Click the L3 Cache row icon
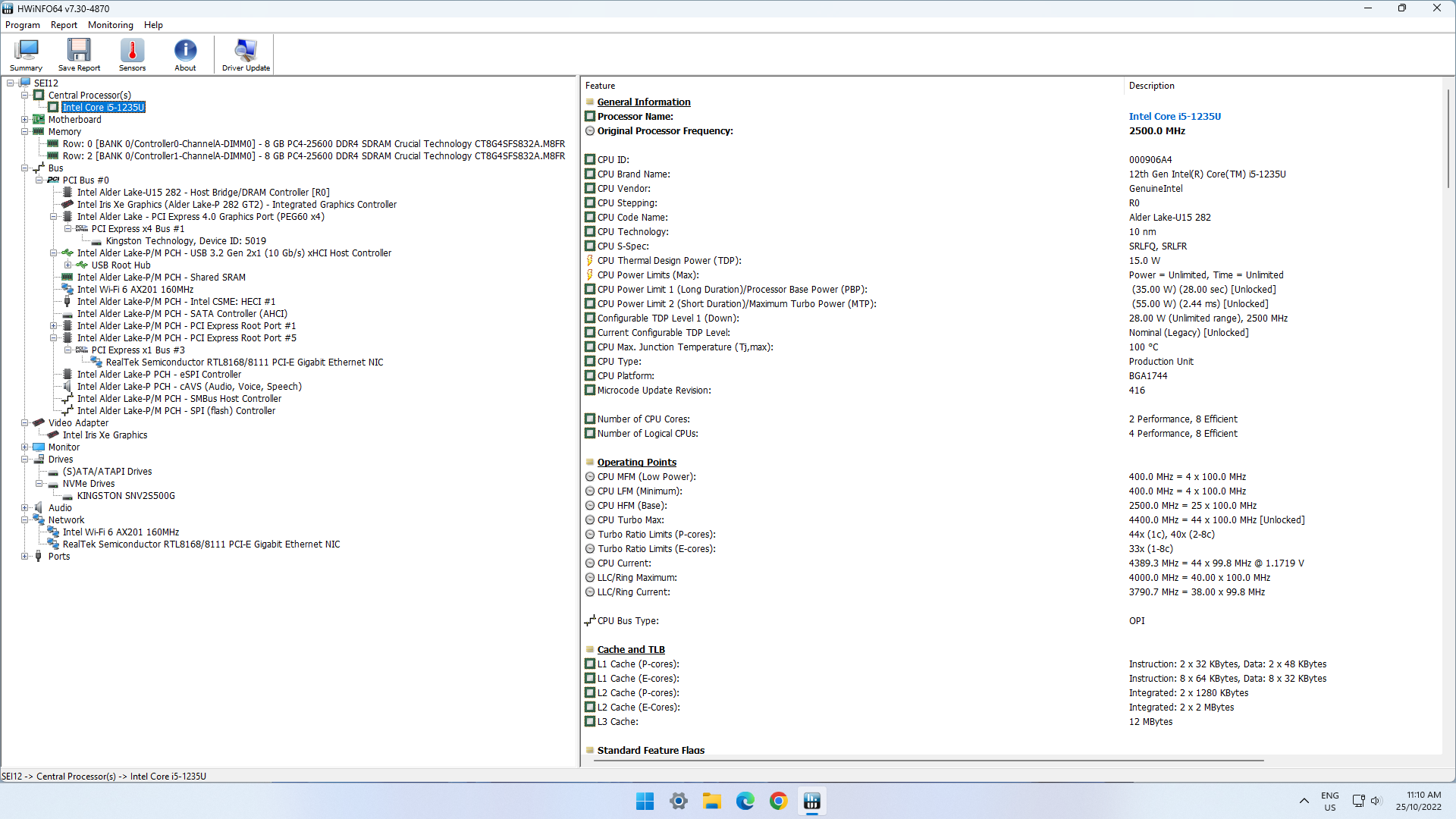1456x819 pixels. click(x=589, y=722)
